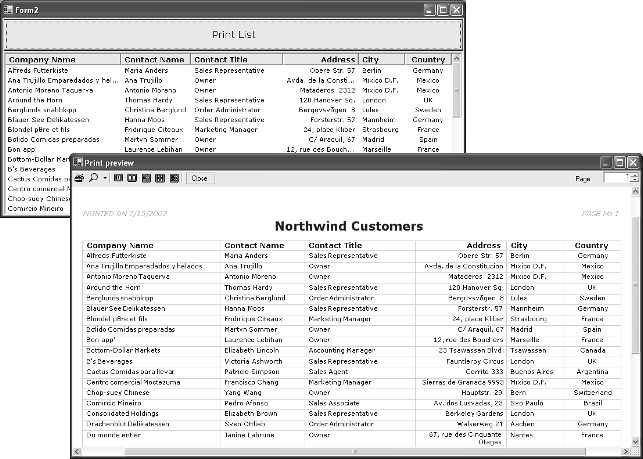Decrease page number with the down spinner
Viewport: 643px width, 459px height.
pos(634,180)
